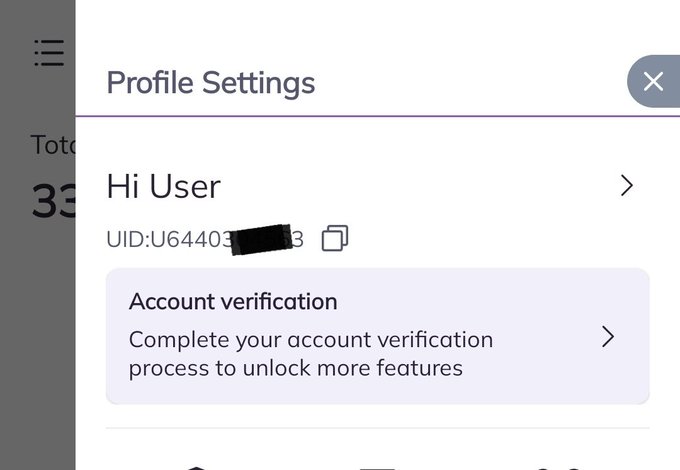Close the Profile Settings panel
Viewport: 680px width, 470px height.
coord(653,82)
